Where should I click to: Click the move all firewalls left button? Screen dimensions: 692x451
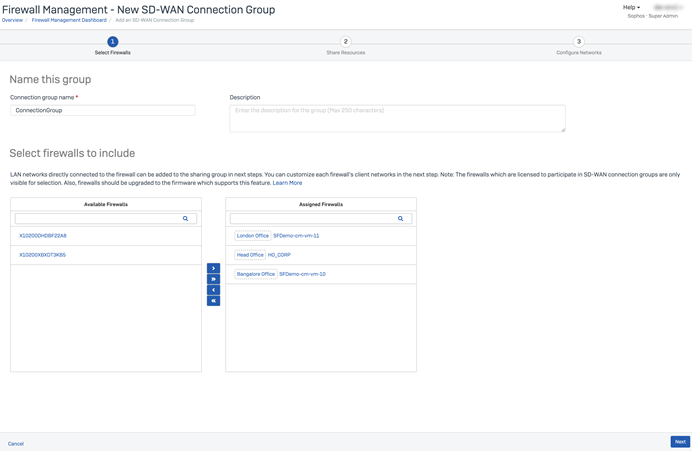[x=213, y=300]
